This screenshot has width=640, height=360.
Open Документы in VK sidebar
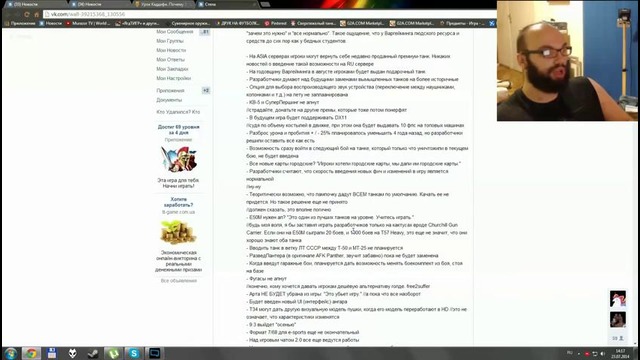coord(169,100)
